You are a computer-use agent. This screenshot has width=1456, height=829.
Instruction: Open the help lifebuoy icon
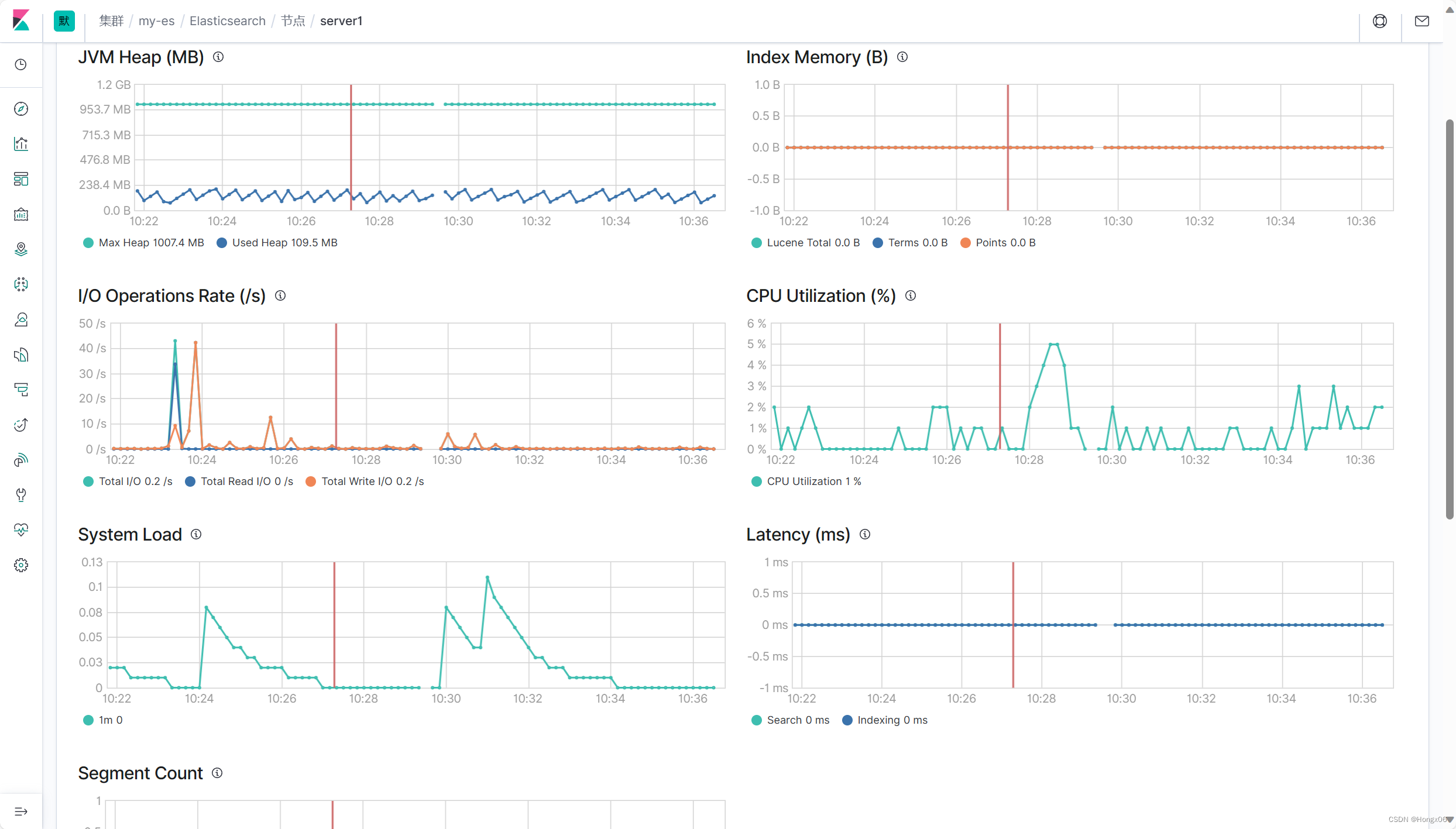1380,21
